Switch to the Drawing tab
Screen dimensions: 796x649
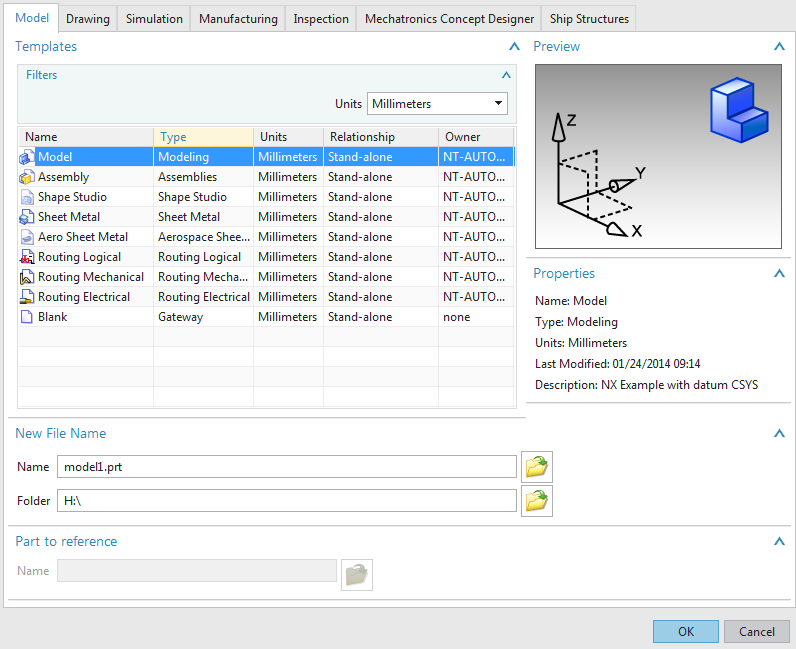pyautogui.click(x=88, y=19)
